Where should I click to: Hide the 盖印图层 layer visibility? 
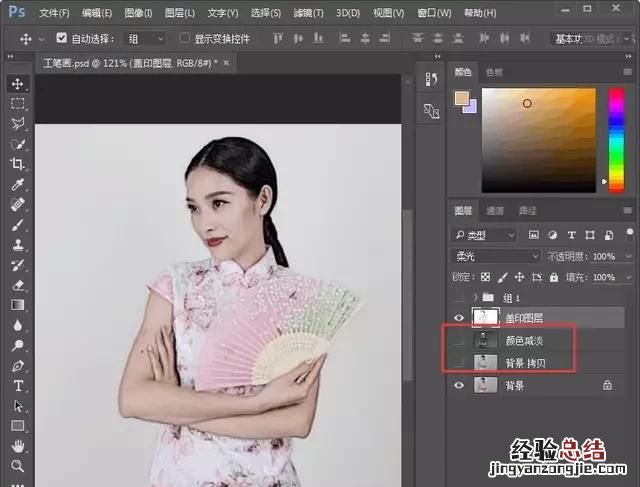coord(460,318)
